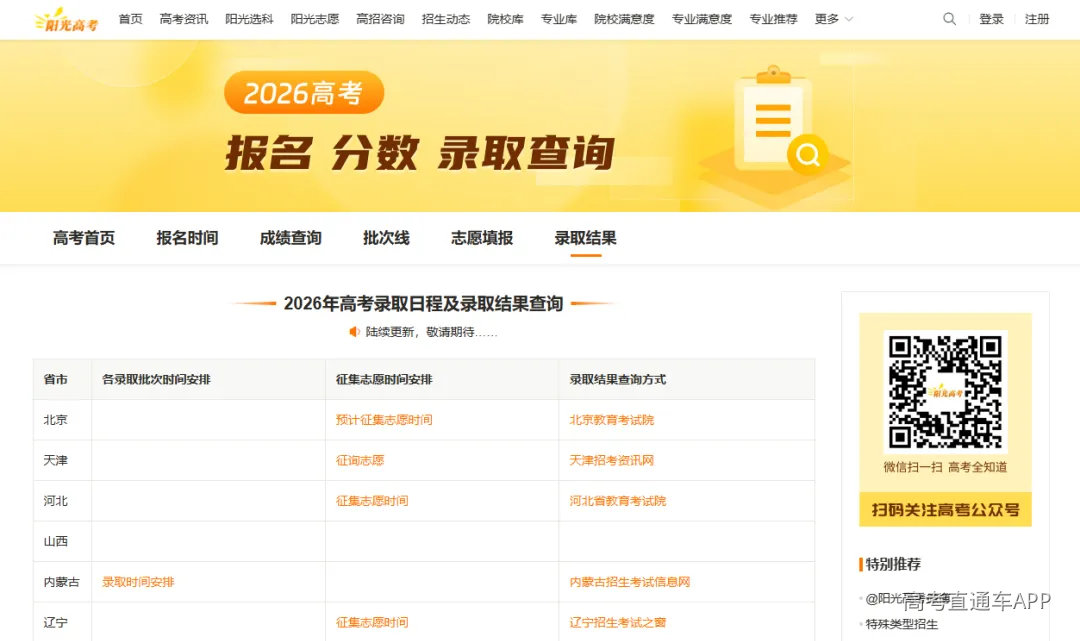Click the 北京 row label
This screenshot has height=641, width=1080.
[56, 420]
